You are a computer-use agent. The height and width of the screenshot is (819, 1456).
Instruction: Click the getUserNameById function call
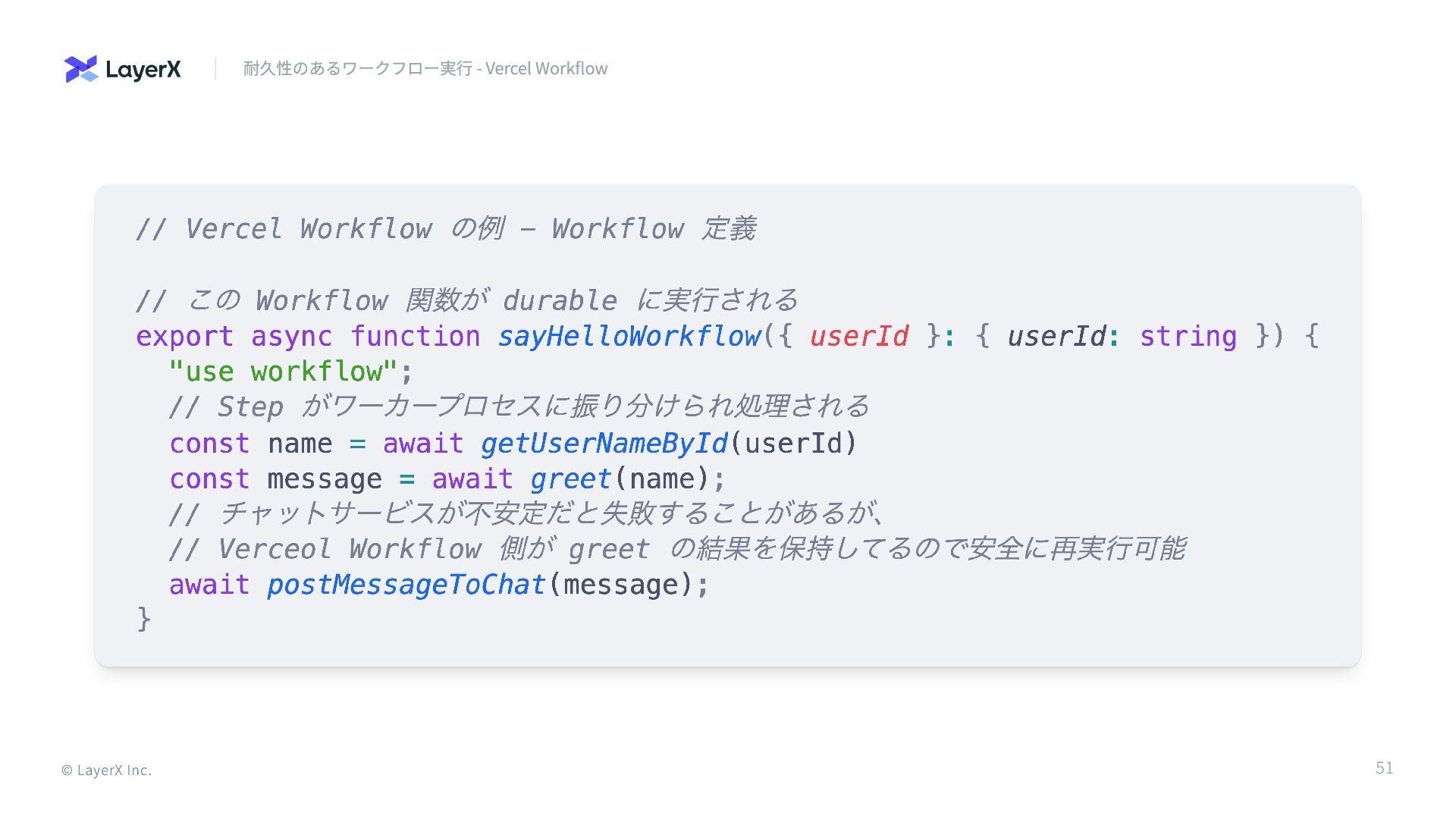(604, 443)
